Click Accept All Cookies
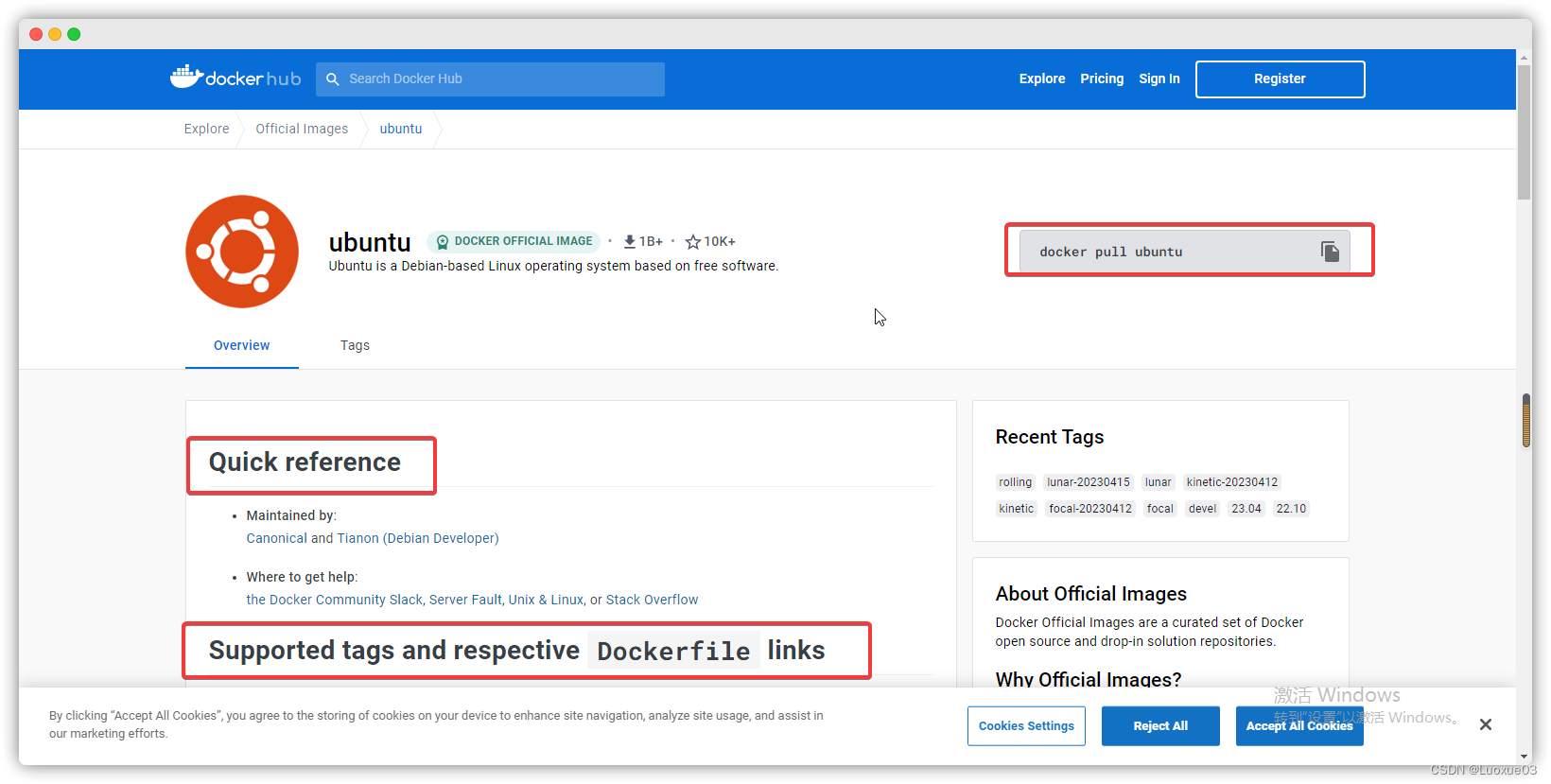This screenshot has width=1551, height=784. 1299,726
